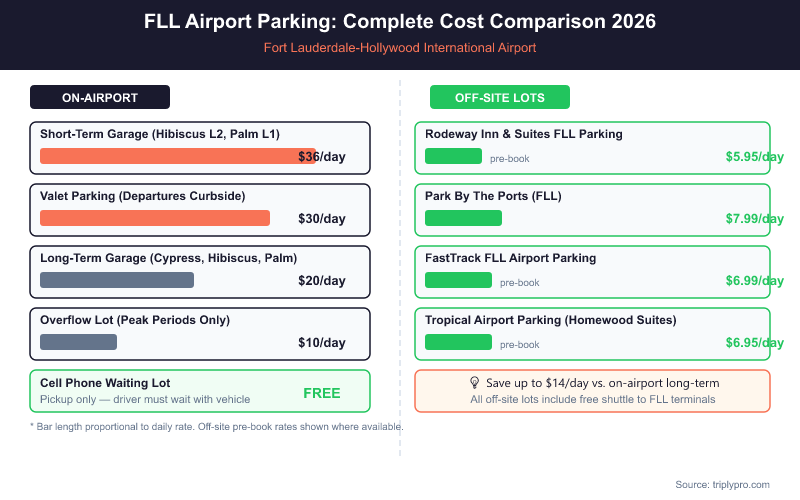This screenshot has width=800, height=500.
Task: Click the Long-Term Garage gray rate bar
Action: 117,280
